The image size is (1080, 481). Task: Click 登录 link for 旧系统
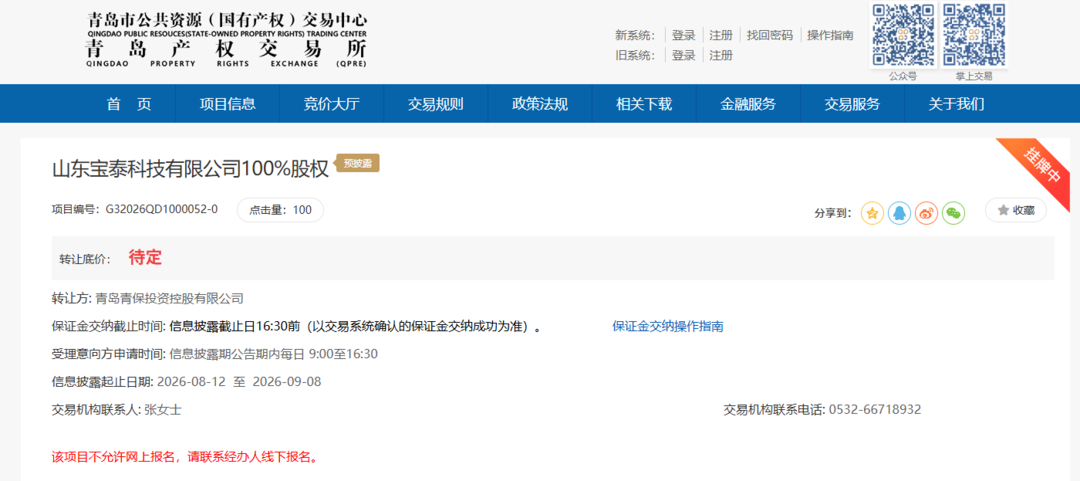click(x=683, y=56)
